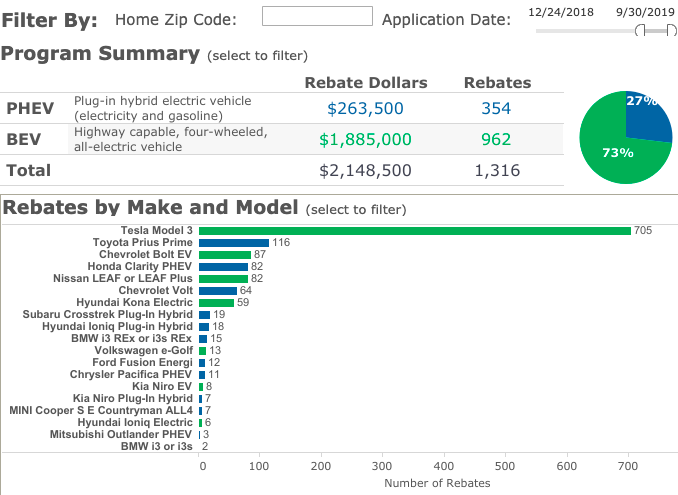Click the Kia Niro Plug-In Hybrid label

(133, 398)
